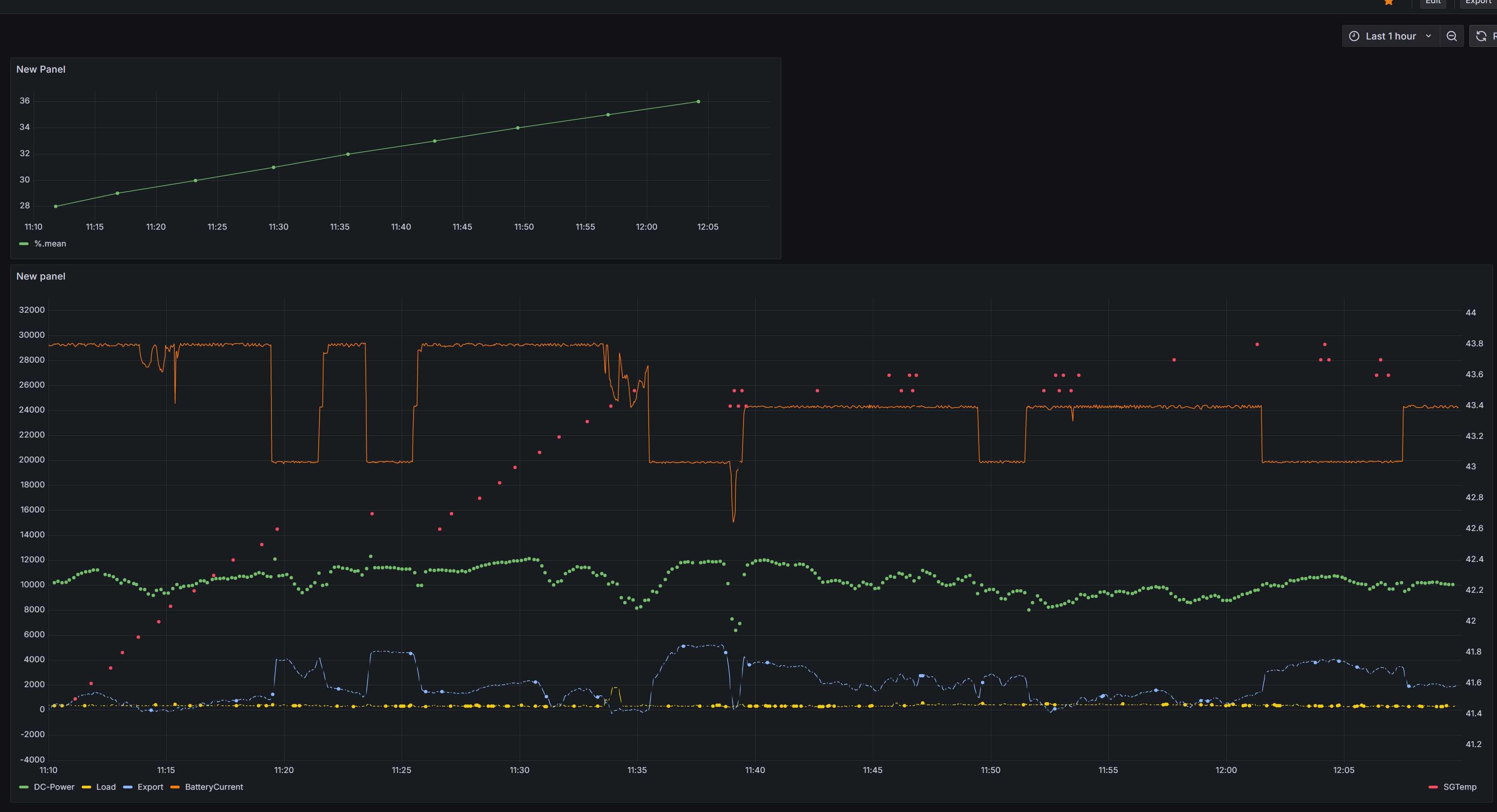Click the clock icon in time picker
Image resolution: width=1497 pixels, height=812 pixels.
click(1354, 36)
